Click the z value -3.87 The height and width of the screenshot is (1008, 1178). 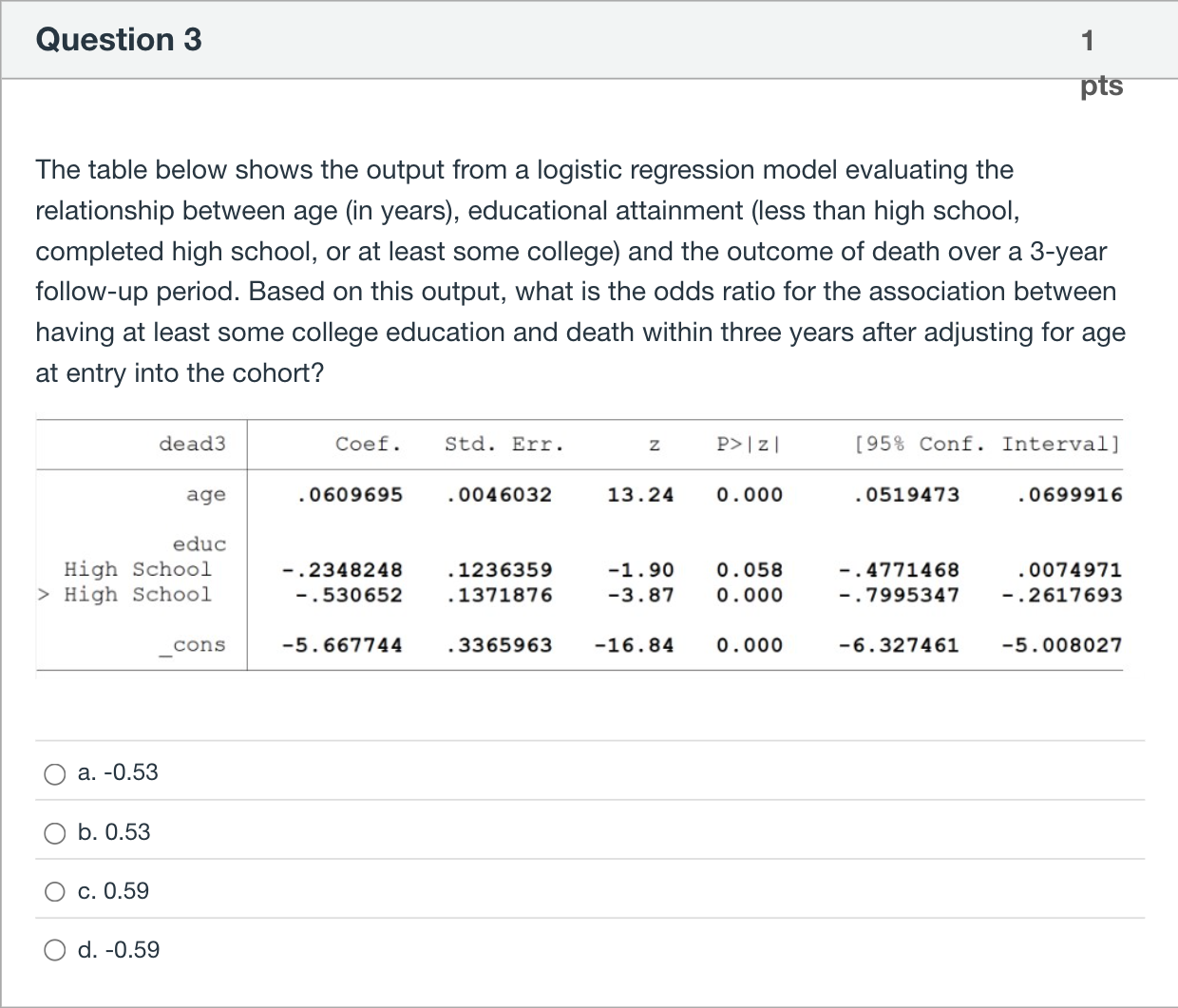(x=640, y=595)
